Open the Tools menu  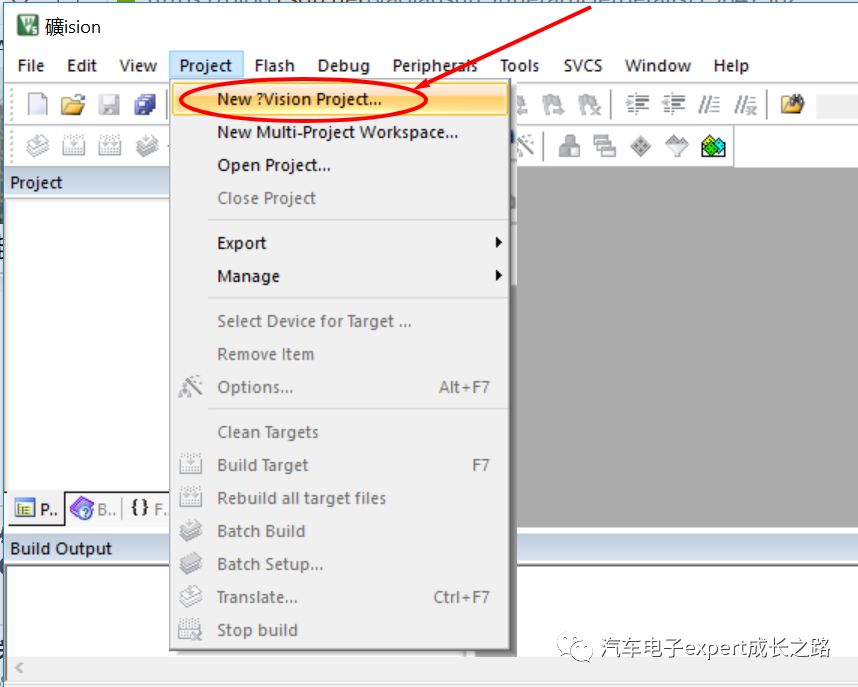pyautogui.click(x=519, y=66)
